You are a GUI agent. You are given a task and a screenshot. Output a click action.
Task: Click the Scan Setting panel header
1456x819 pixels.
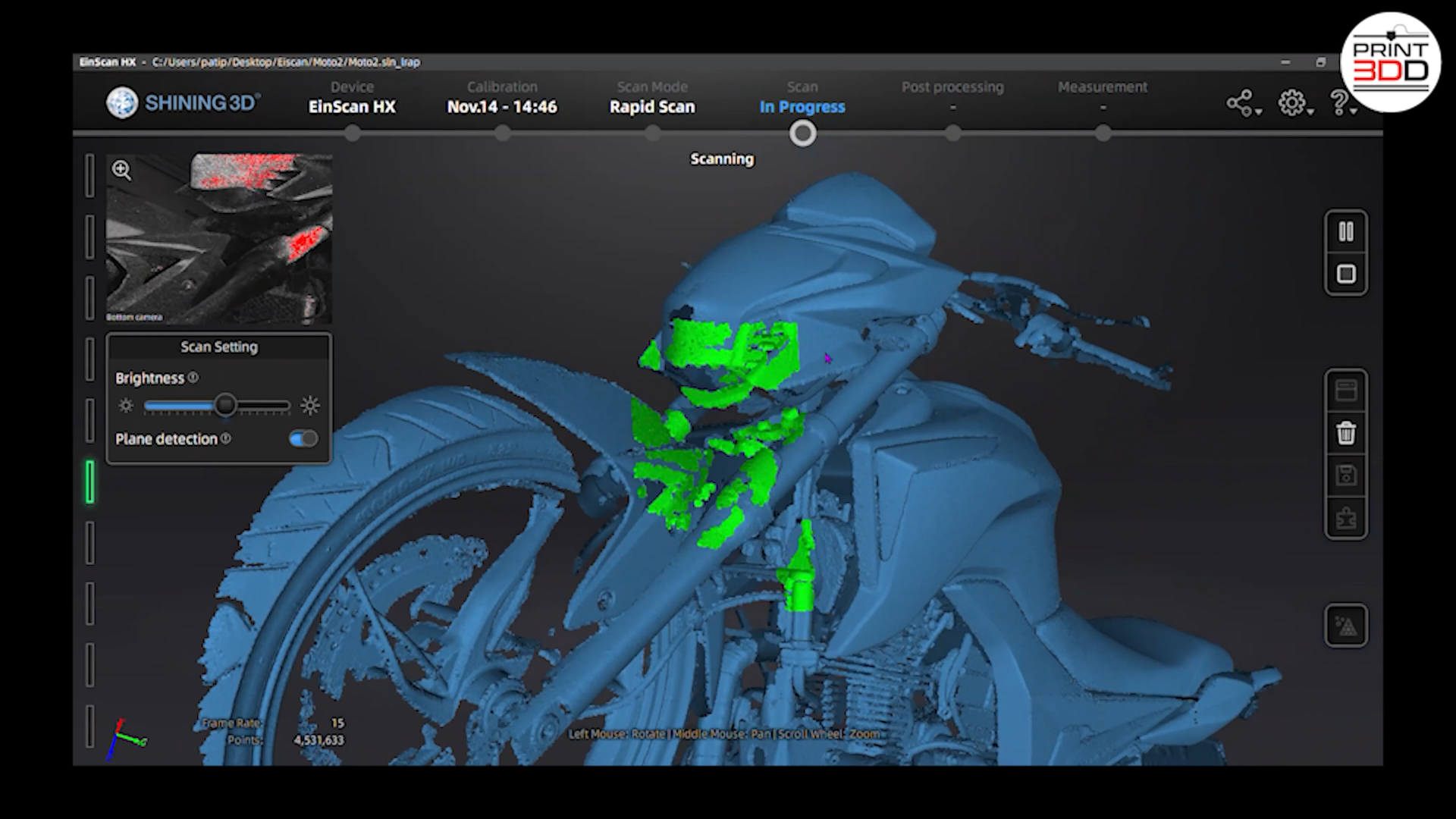[219, 347]
